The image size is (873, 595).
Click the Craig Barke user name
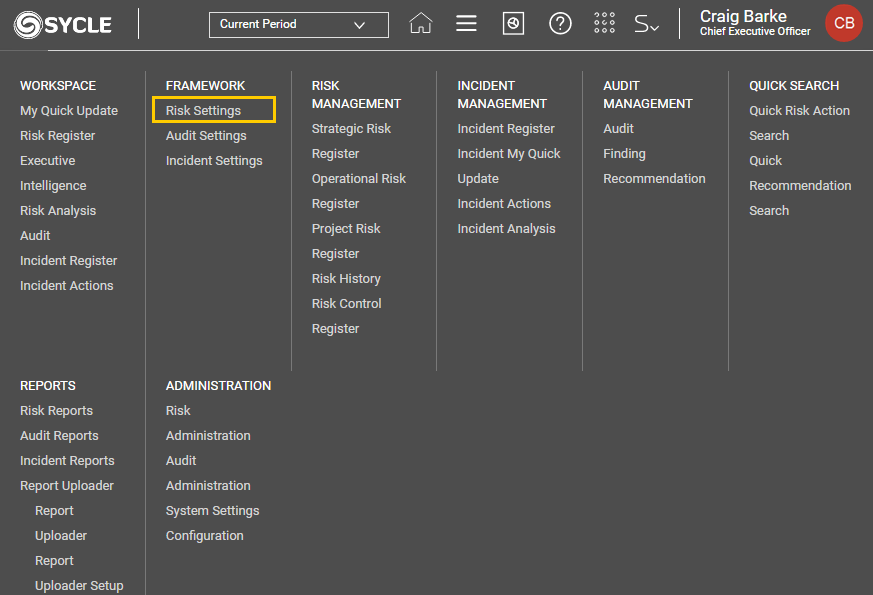click(743, 16)
